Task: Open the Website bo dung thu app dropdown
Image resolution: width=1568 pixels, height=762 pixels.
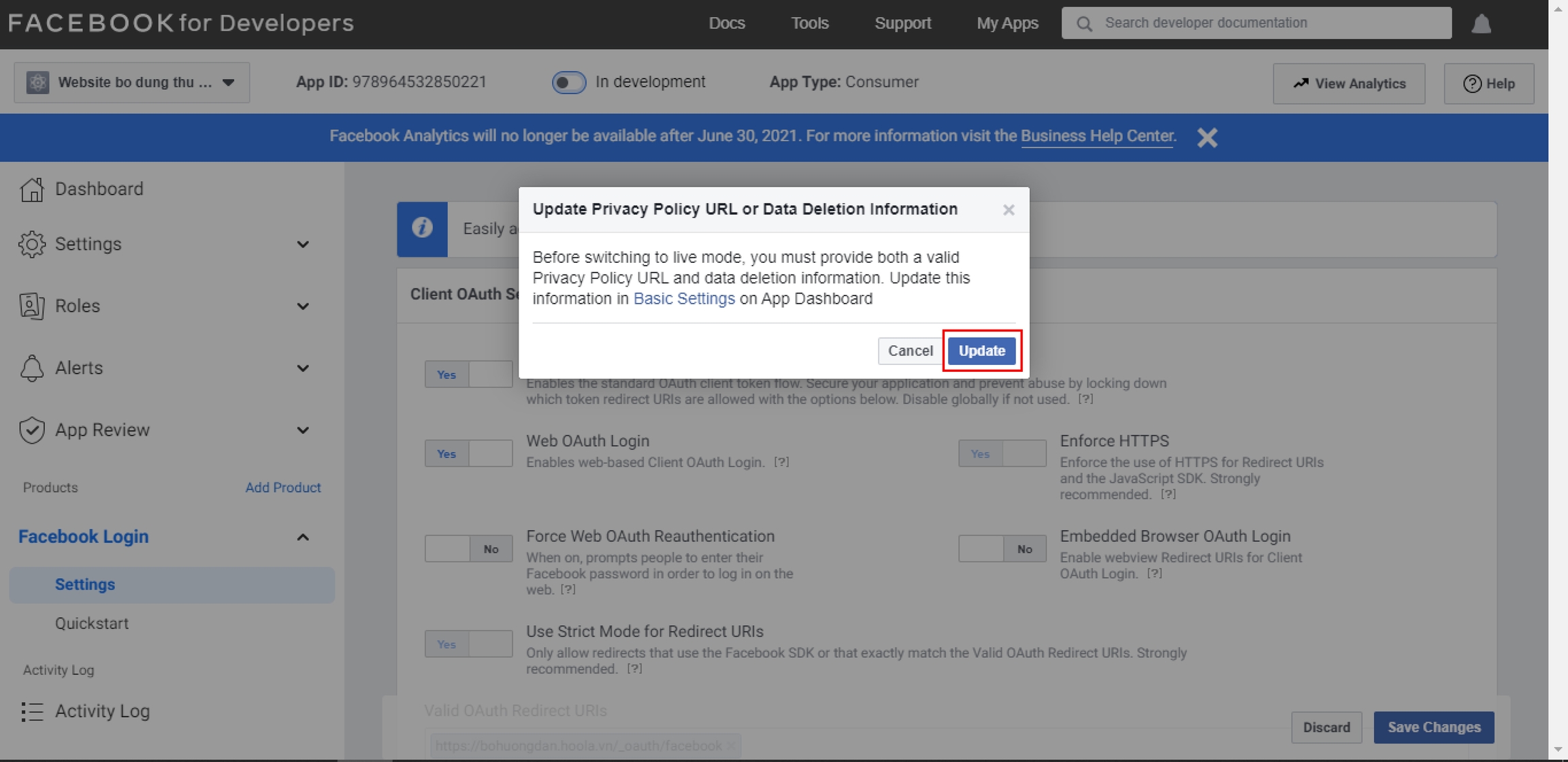Action: click(x=132, y=82)
